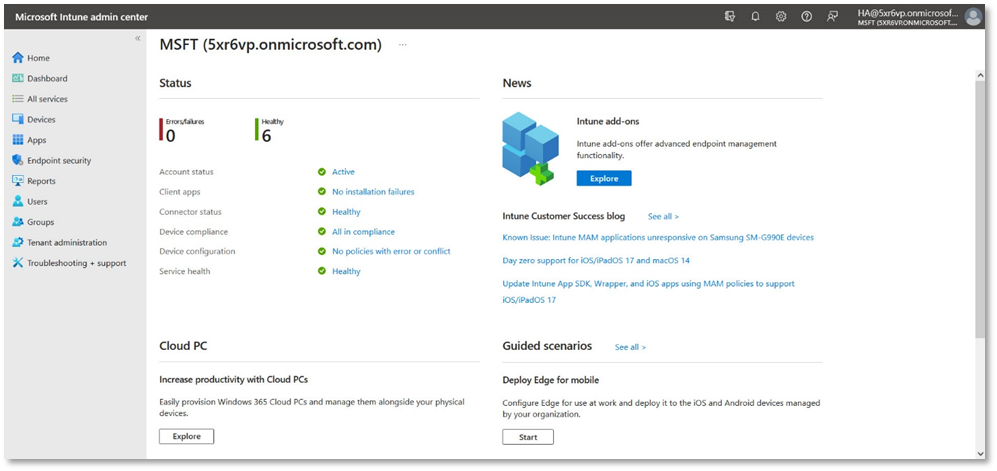Select Tenant administration in sidebar

tap(66, 242)
